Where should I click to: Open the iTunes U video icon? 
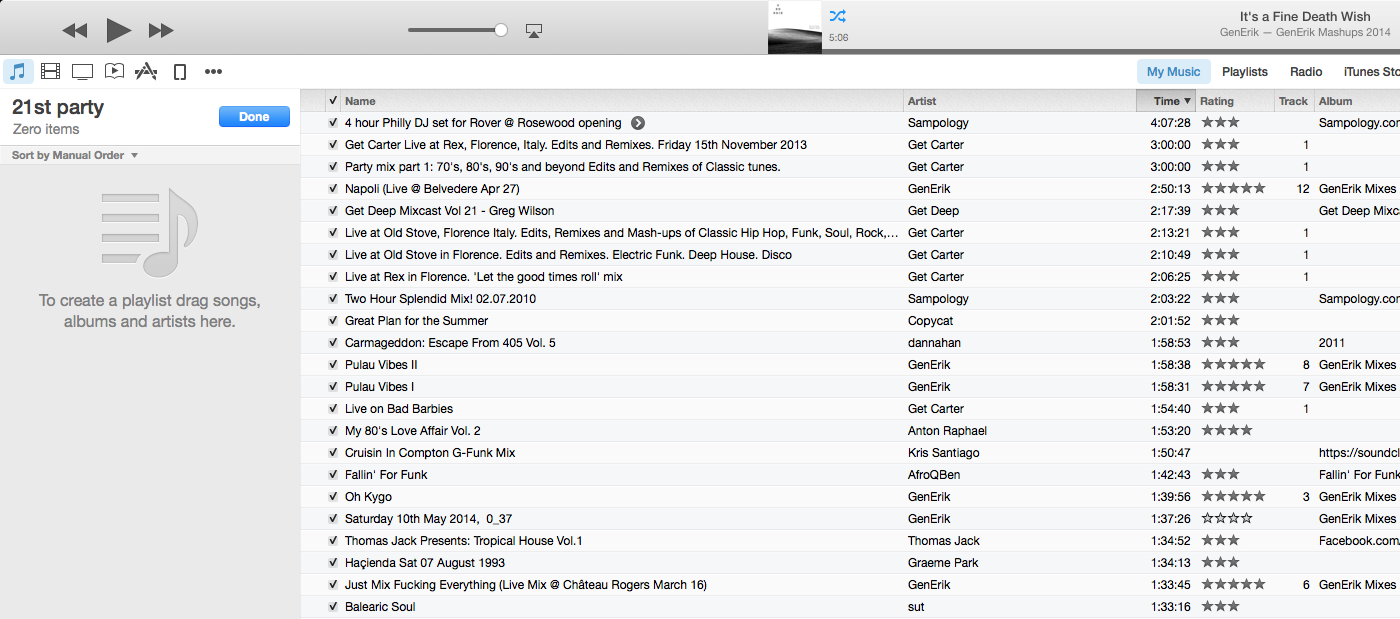click(115, 71)
